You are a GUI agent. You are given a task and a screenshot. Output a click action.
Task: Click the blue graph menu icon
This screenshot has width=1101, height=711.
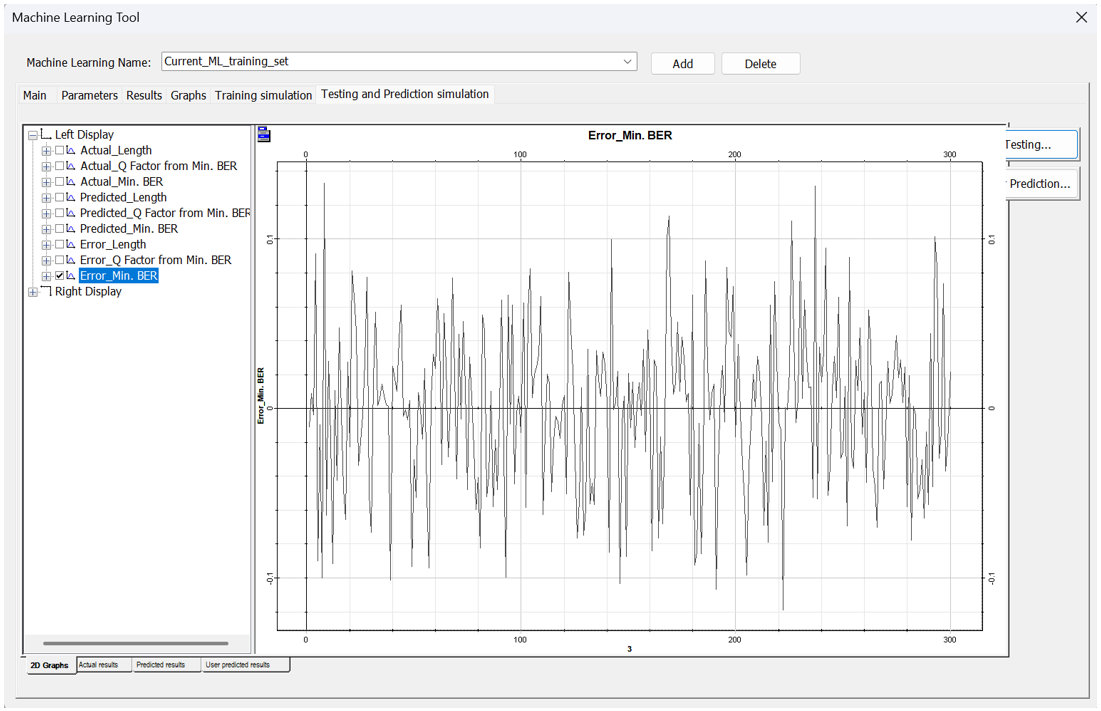tap(264, 135)
